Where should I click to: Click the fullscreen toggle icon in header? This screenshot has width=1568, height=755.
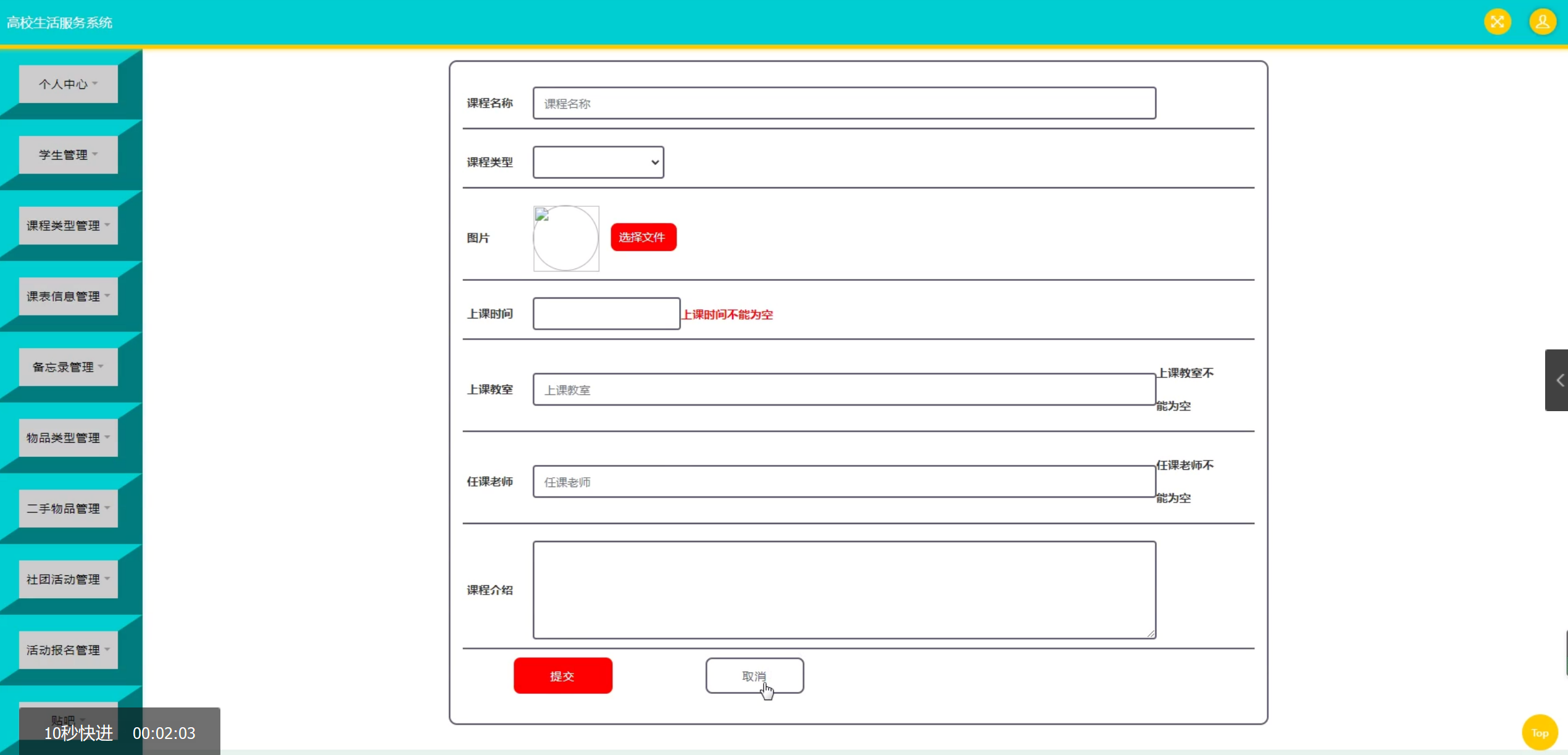[x=1497, y=22]
